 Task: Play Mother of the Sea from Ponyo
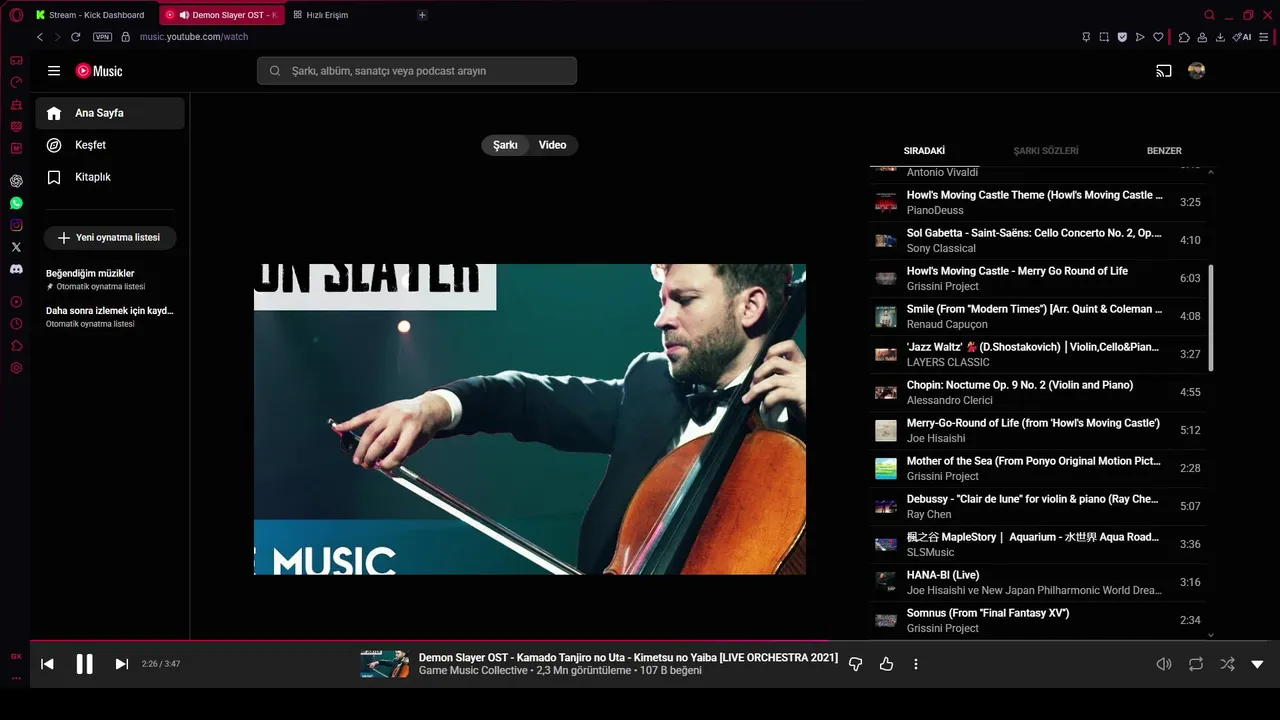pyautogui.click(x=1038, y=469)
